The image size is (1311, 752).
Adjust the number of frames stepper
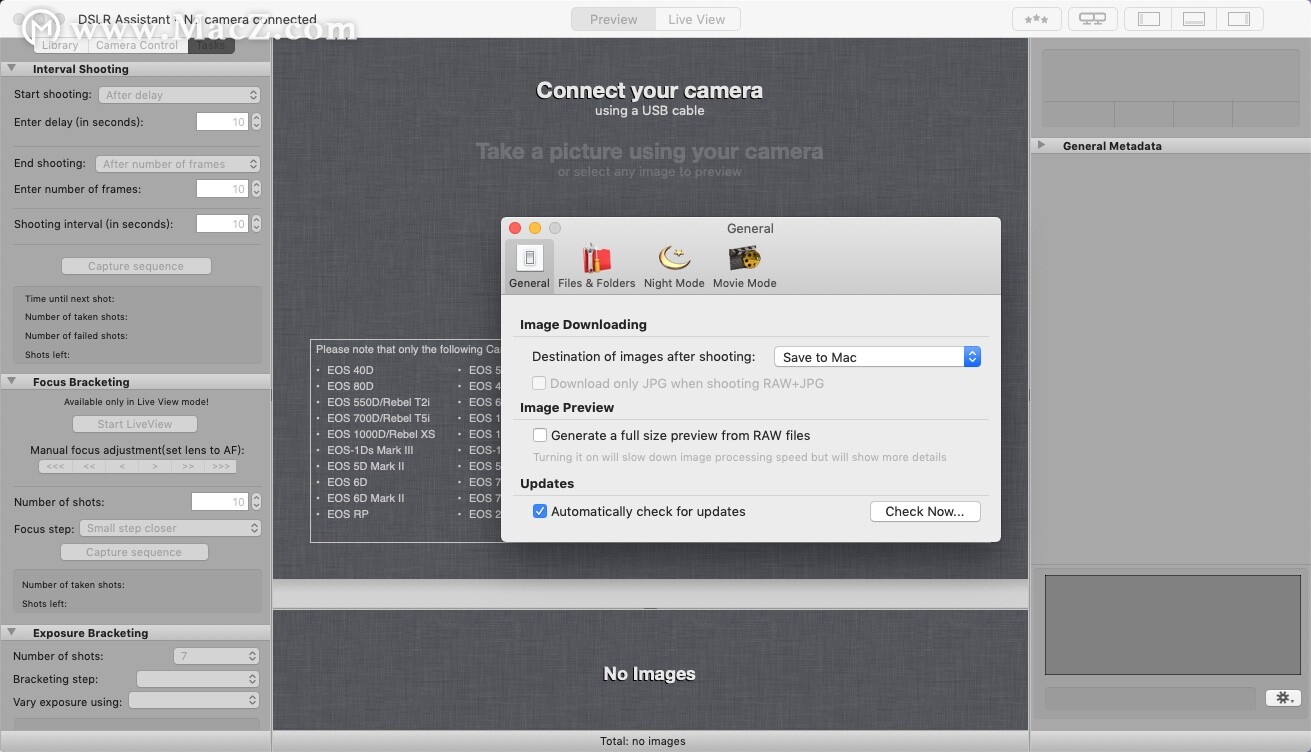[257, 189]
